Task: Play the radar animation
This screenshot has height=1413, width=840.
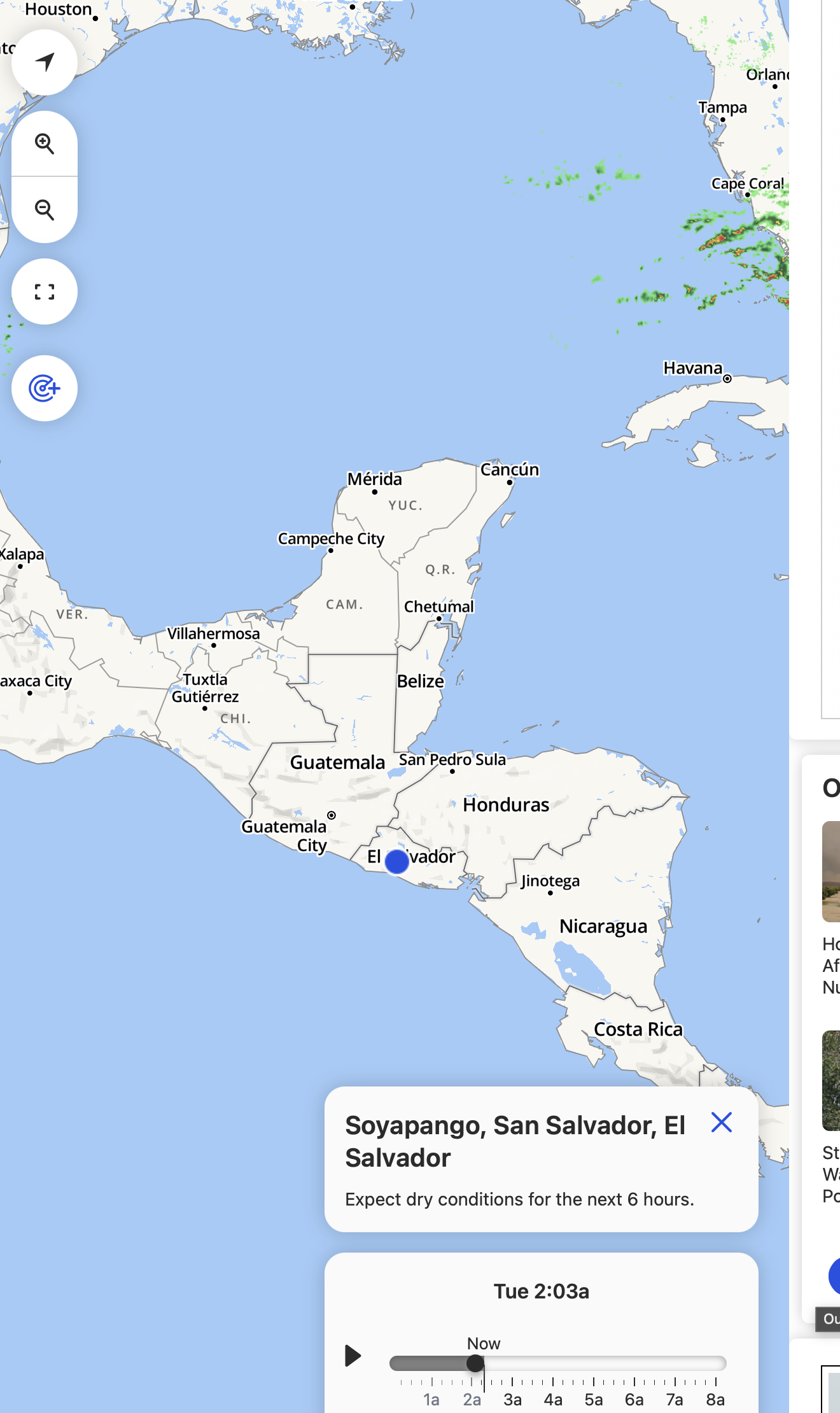Action: [x=353, y=1356]
